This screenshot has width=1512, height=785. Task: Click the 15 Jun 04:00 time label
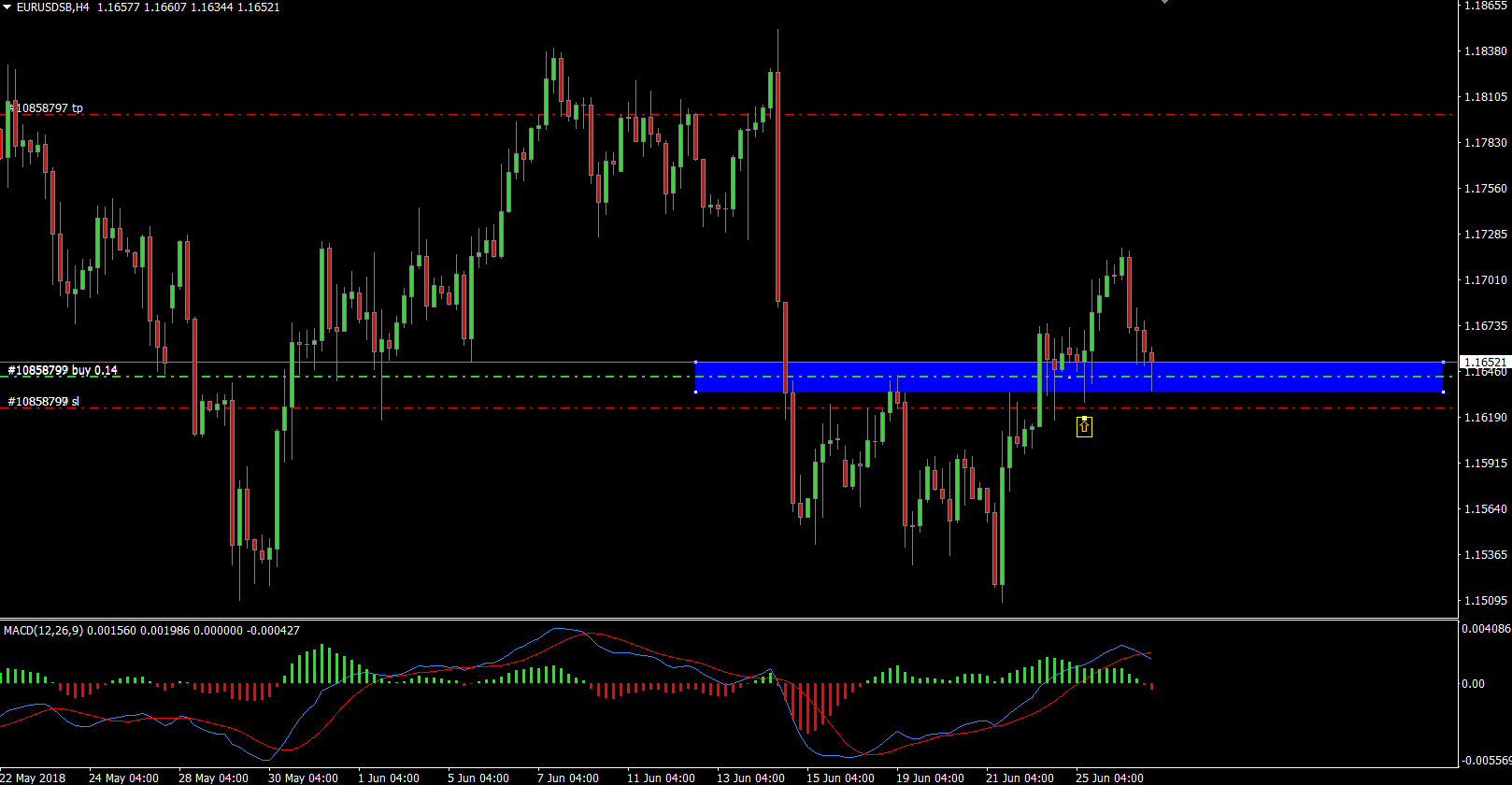pos(840,778)
